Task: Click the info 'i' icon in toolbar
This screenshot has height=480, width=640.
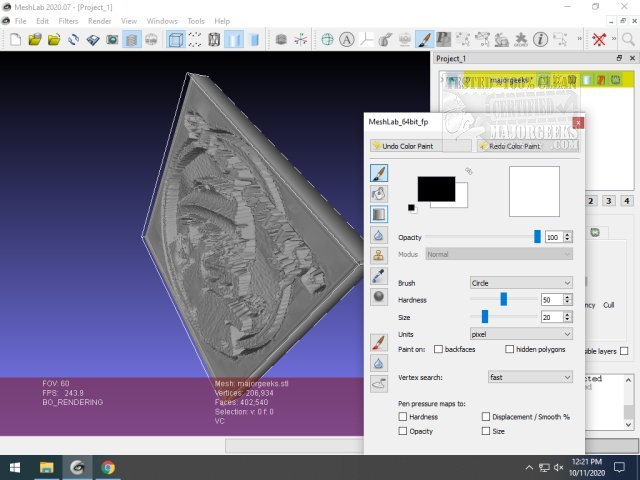Action: pyautogui.click(x=539, y=40)
